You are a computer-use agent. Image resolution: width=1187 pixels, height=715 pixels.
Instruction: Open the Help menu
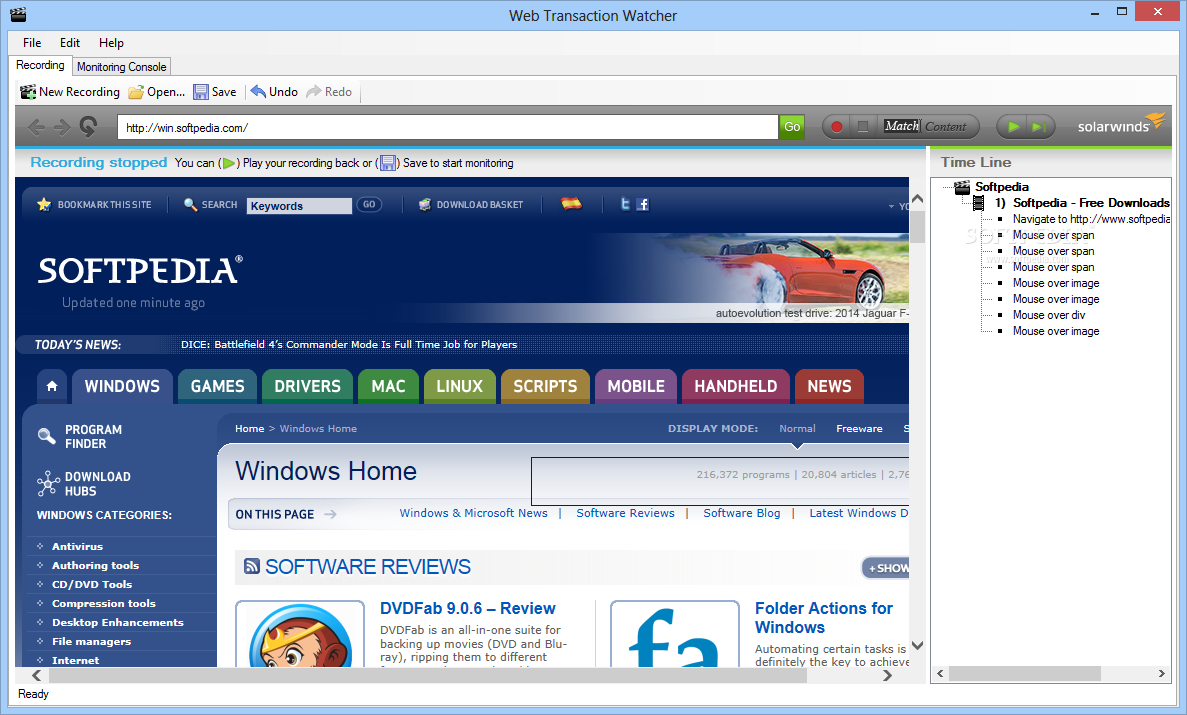click(111, 42)
